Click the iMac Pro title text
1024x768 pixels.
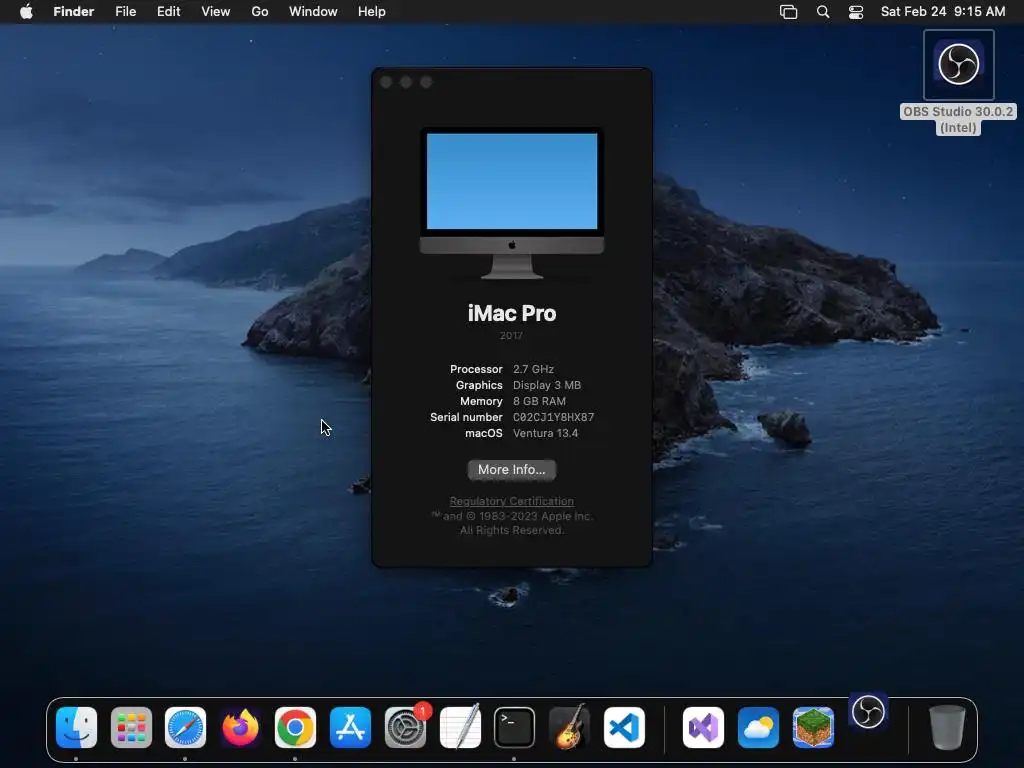(511, 313)
